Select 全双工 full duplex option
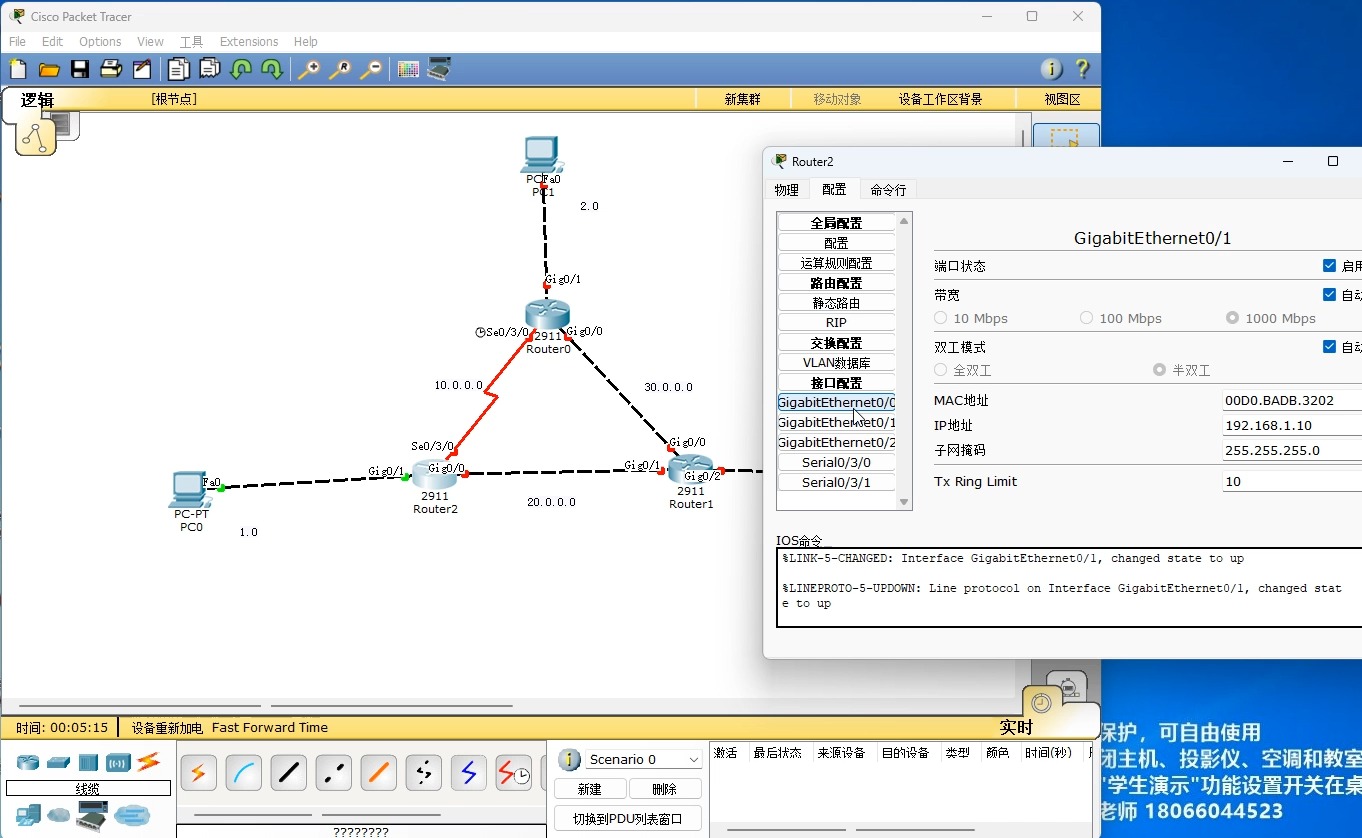The height and width of the screenshot is (838, 1362). coord(941,370)
